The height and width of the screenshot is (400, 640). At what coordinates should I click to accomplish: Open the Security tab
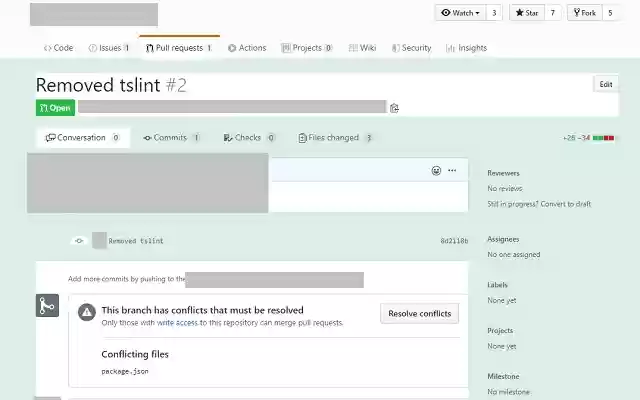[411, 48]
